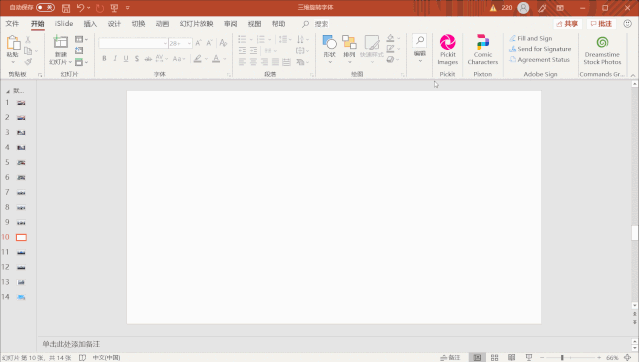Click the Undo icon
Viewport: 639px width, 362px height.
pos(80,8)
